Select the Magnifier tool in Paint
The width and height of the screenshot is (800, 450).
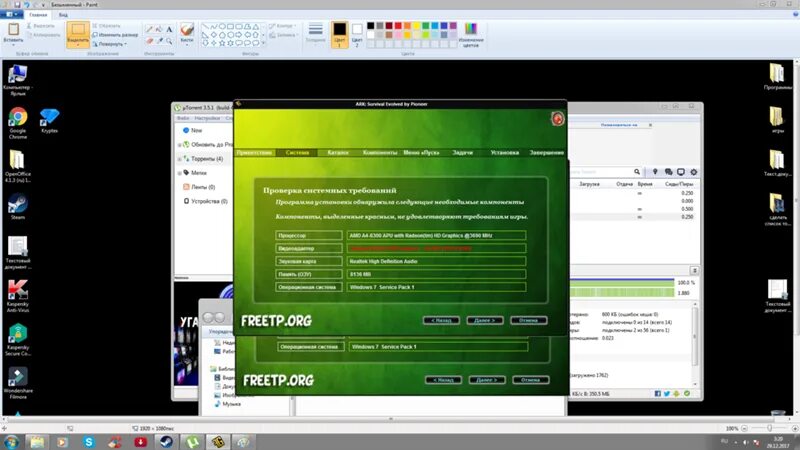[169, 40]
